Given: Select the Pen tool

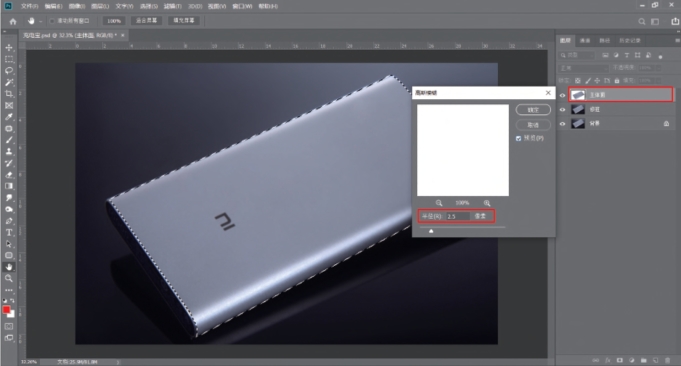Looking at the screenshot, I should 9,221.
